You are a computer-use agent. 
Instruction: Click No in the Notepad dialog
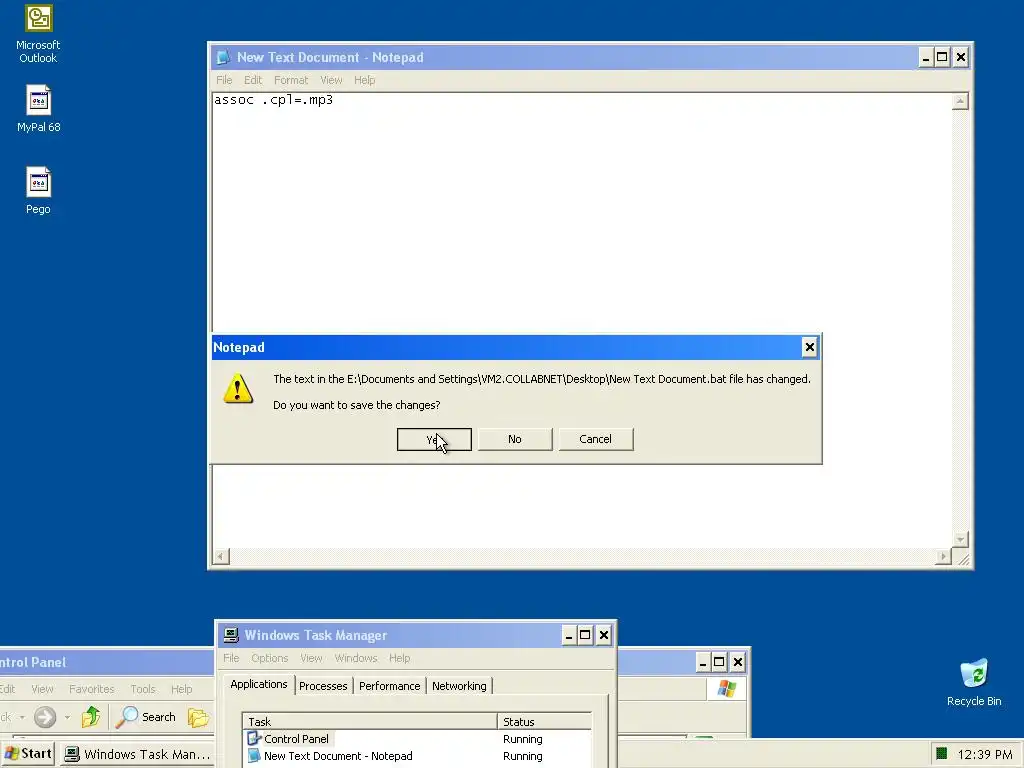pyautogui.click(x=515, y=439)
